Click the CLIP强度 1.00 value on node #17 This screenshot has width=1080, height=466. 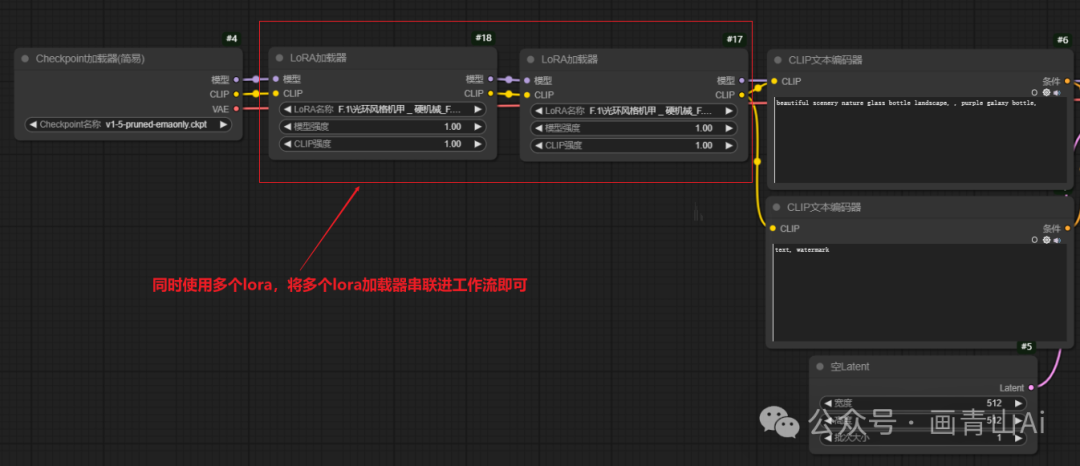coord(704,145)
